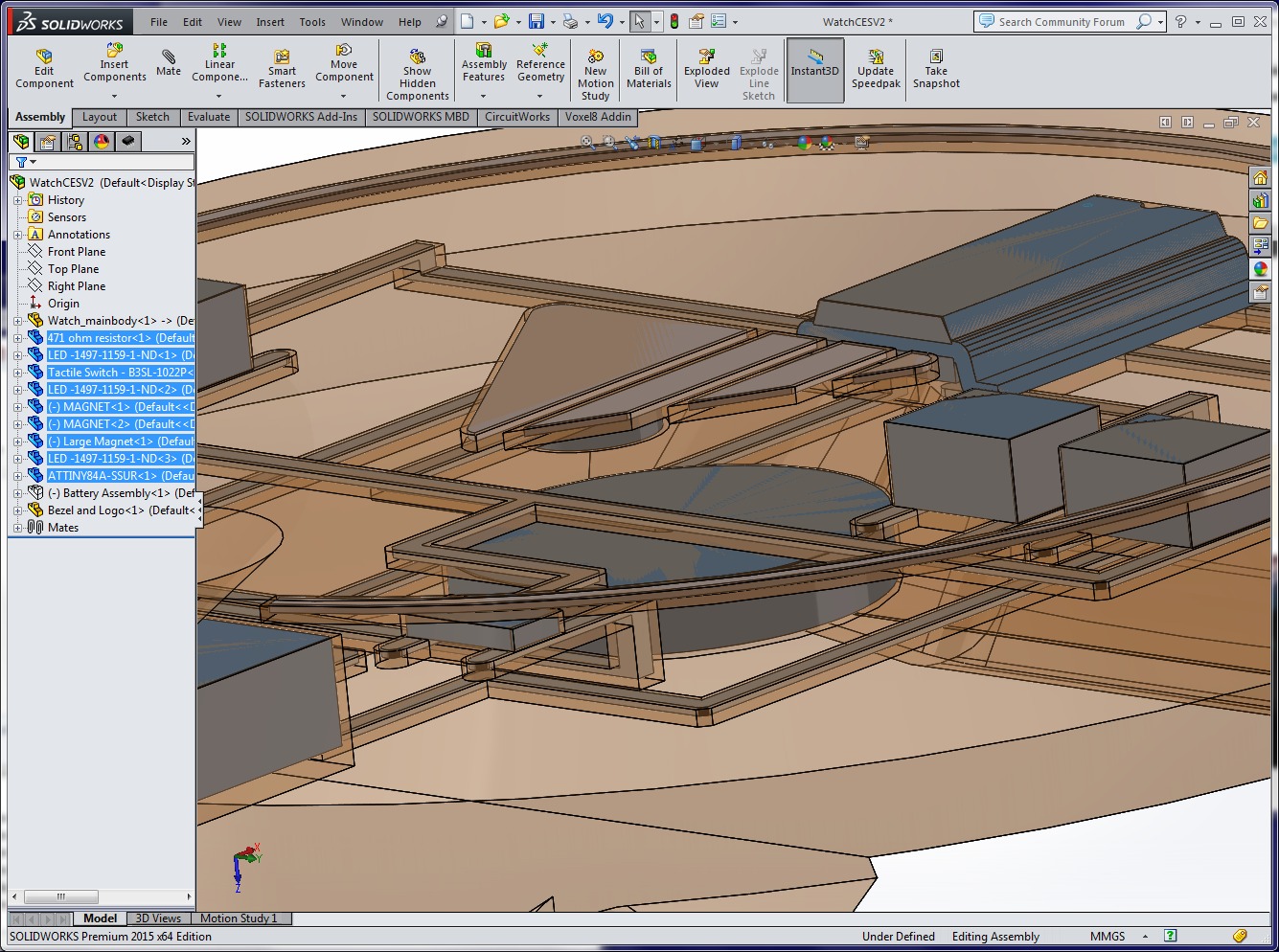
Task: Click Take Snapshot tool
Action: [936, 70]
